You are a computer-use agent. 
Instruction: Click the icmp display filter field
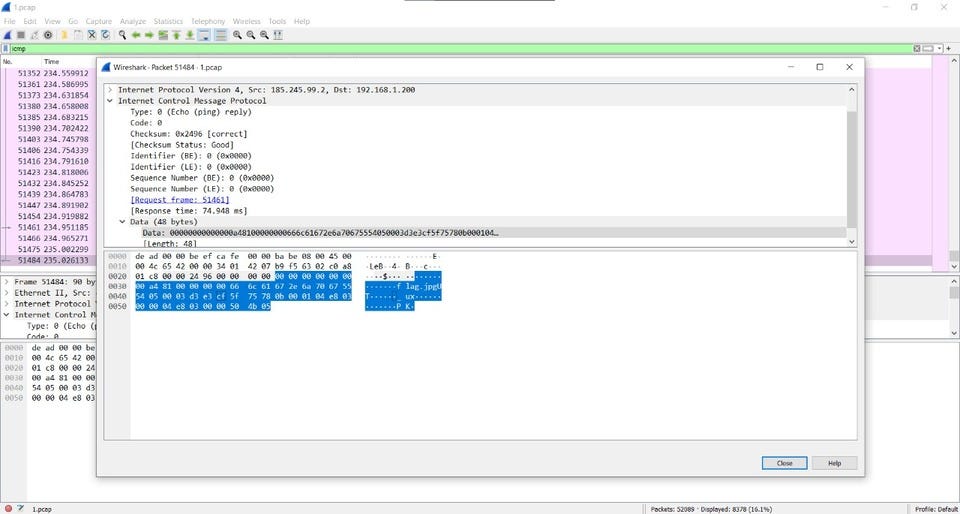[460, 48]
